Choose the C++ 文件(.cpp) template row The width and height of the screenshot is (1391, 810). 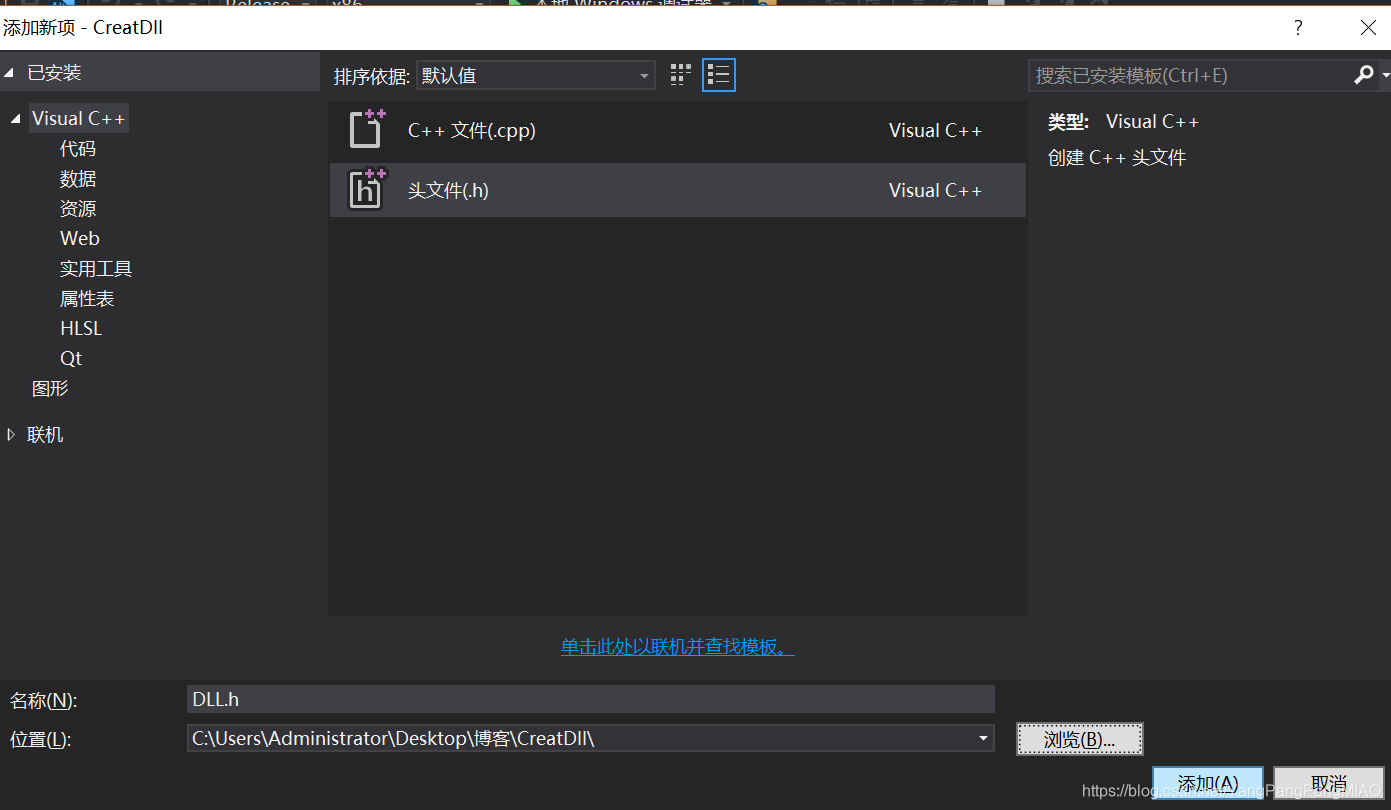coord(677,130)
